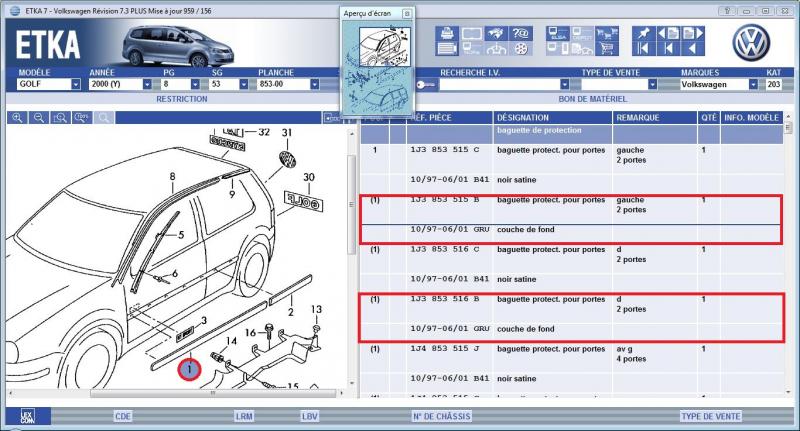
Task: Open the Marques dropdown showing Volkswagen
Action: [753, 84]
